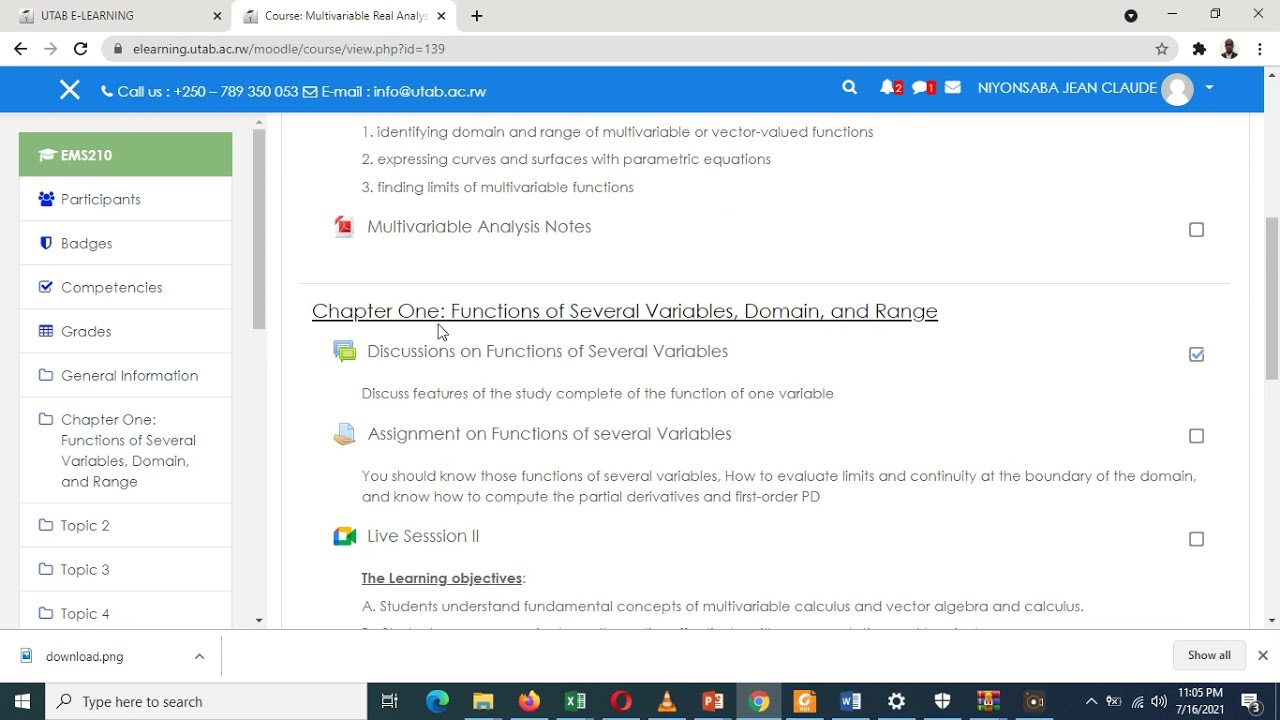
Task: Click the user profile avatar
Action: (x=1178, y=89)
